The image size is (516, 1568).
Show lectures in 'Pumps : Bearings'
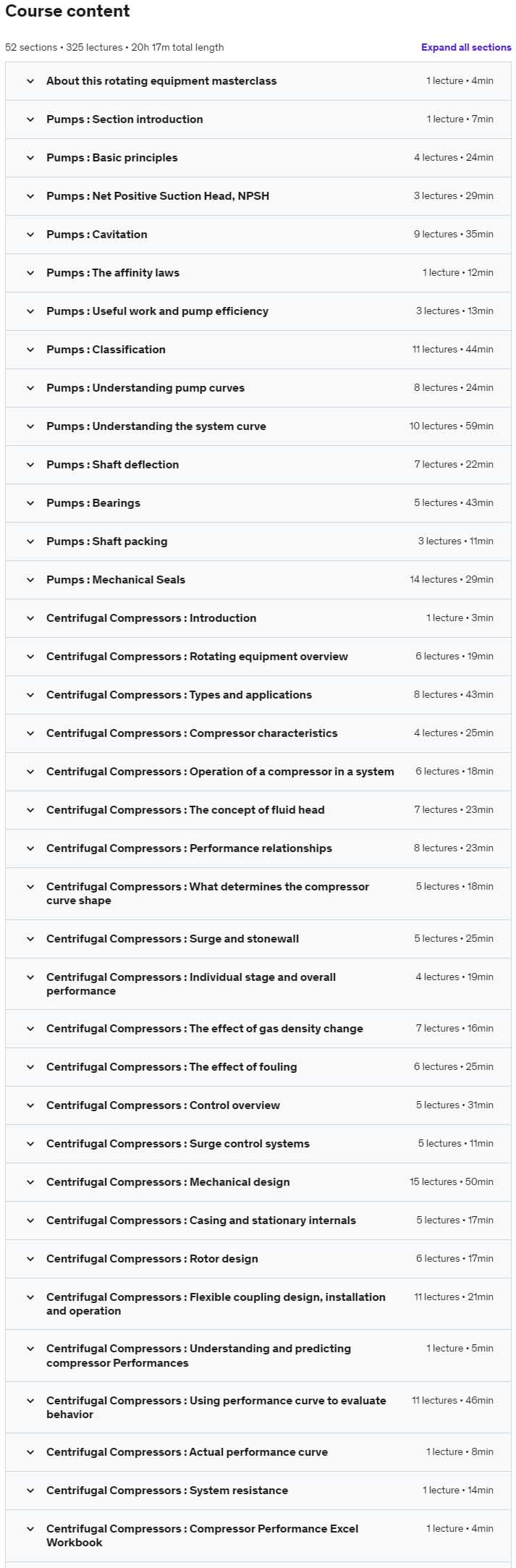click(93, 503)
